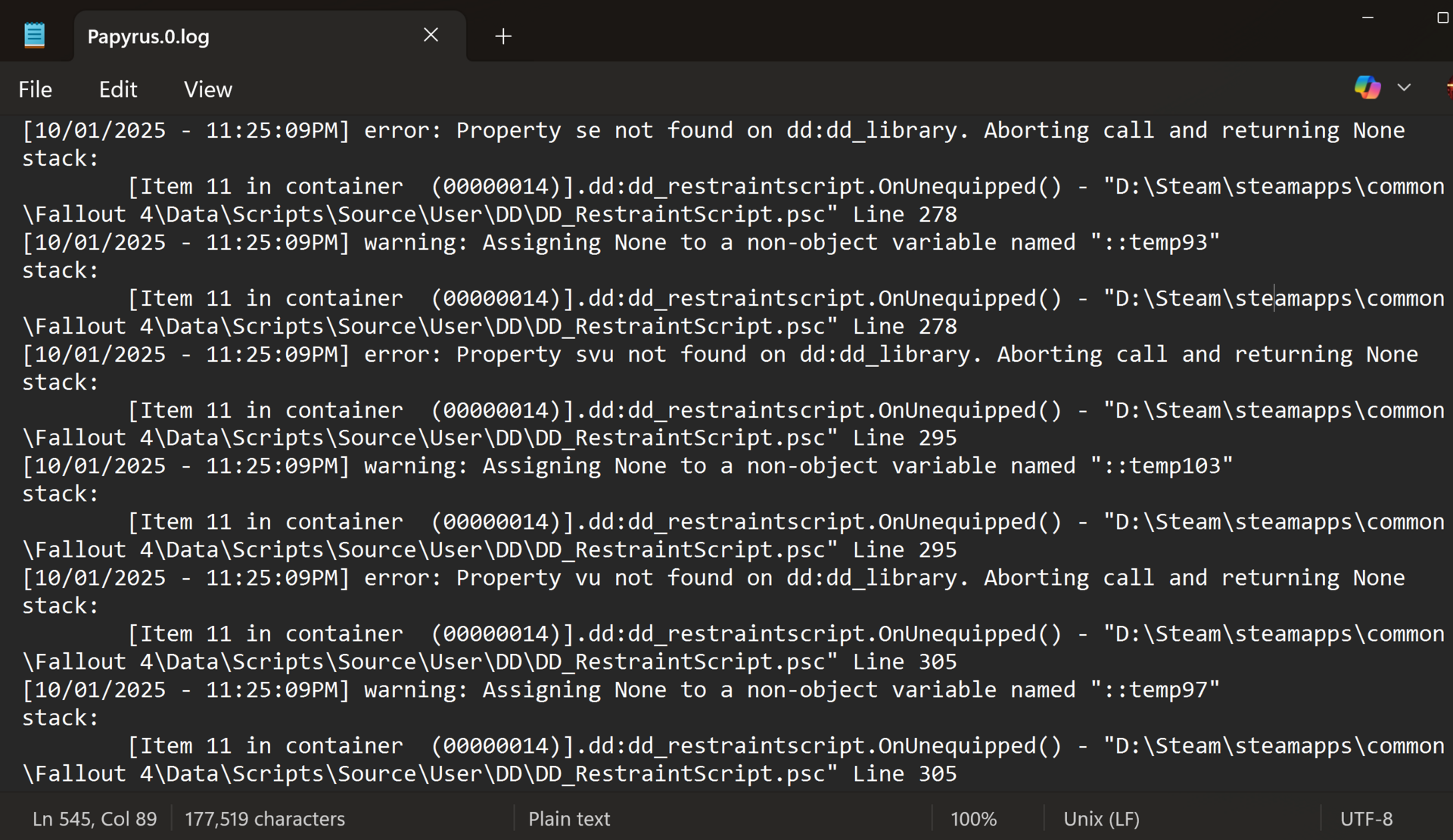Click "Line 278" in the first error stack
Image resolution: width=1453 pixels, height=840 pixels.
(904, 215)
